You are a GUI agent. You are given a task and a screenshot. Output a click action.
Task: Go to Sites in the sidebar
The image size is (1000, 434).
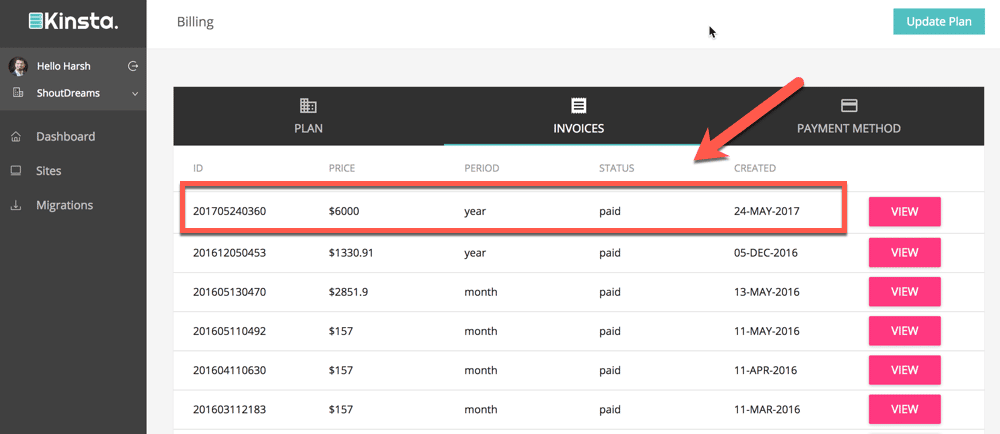[49, 171]
